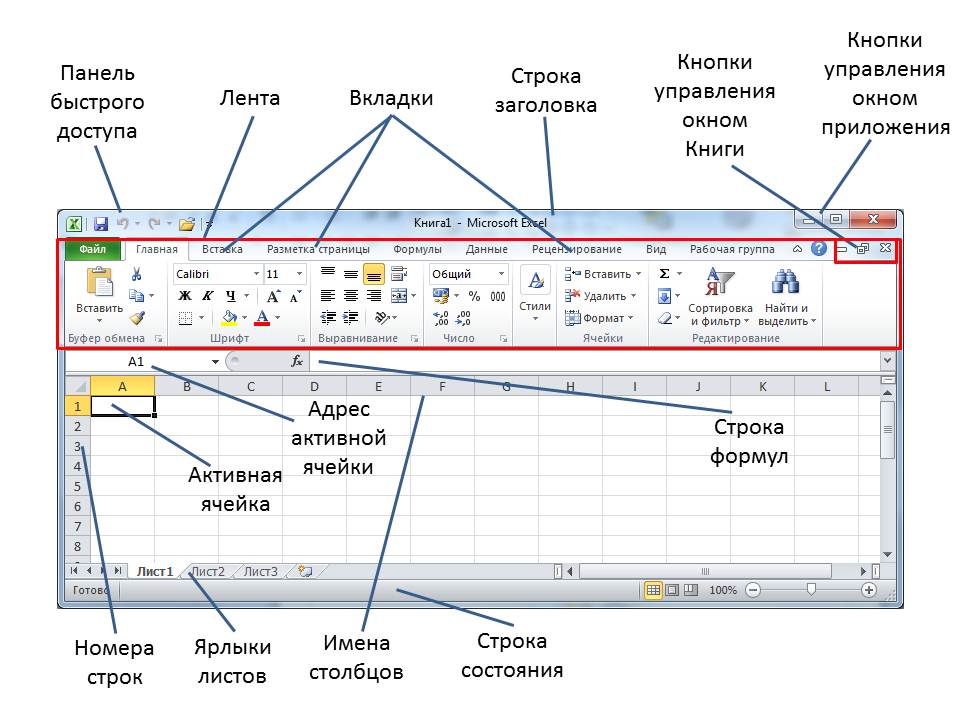Open the Общий number format dropdown
The width and height of the screenshot is (960, 720).
click(x=501, y=274)
